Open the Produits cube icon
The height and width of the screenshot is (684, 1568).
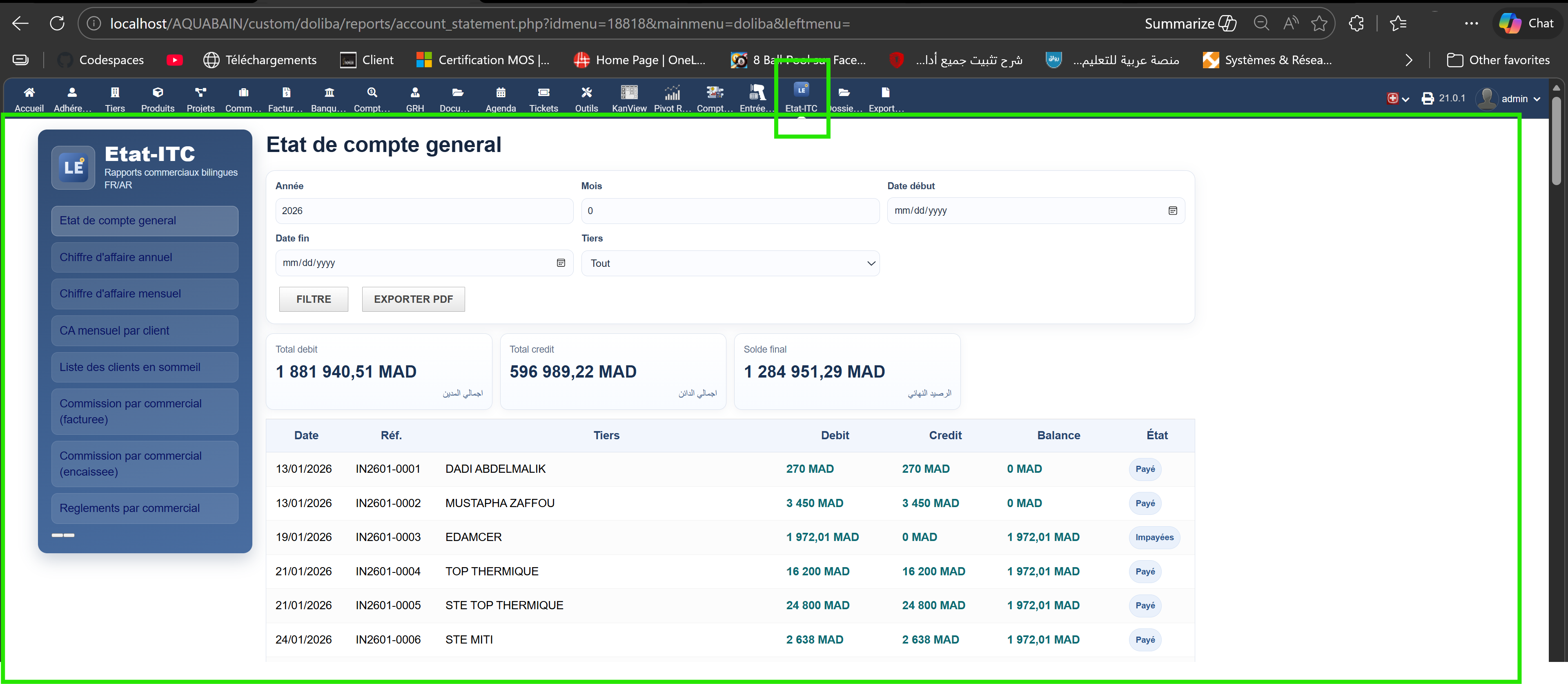click(158, 93)
